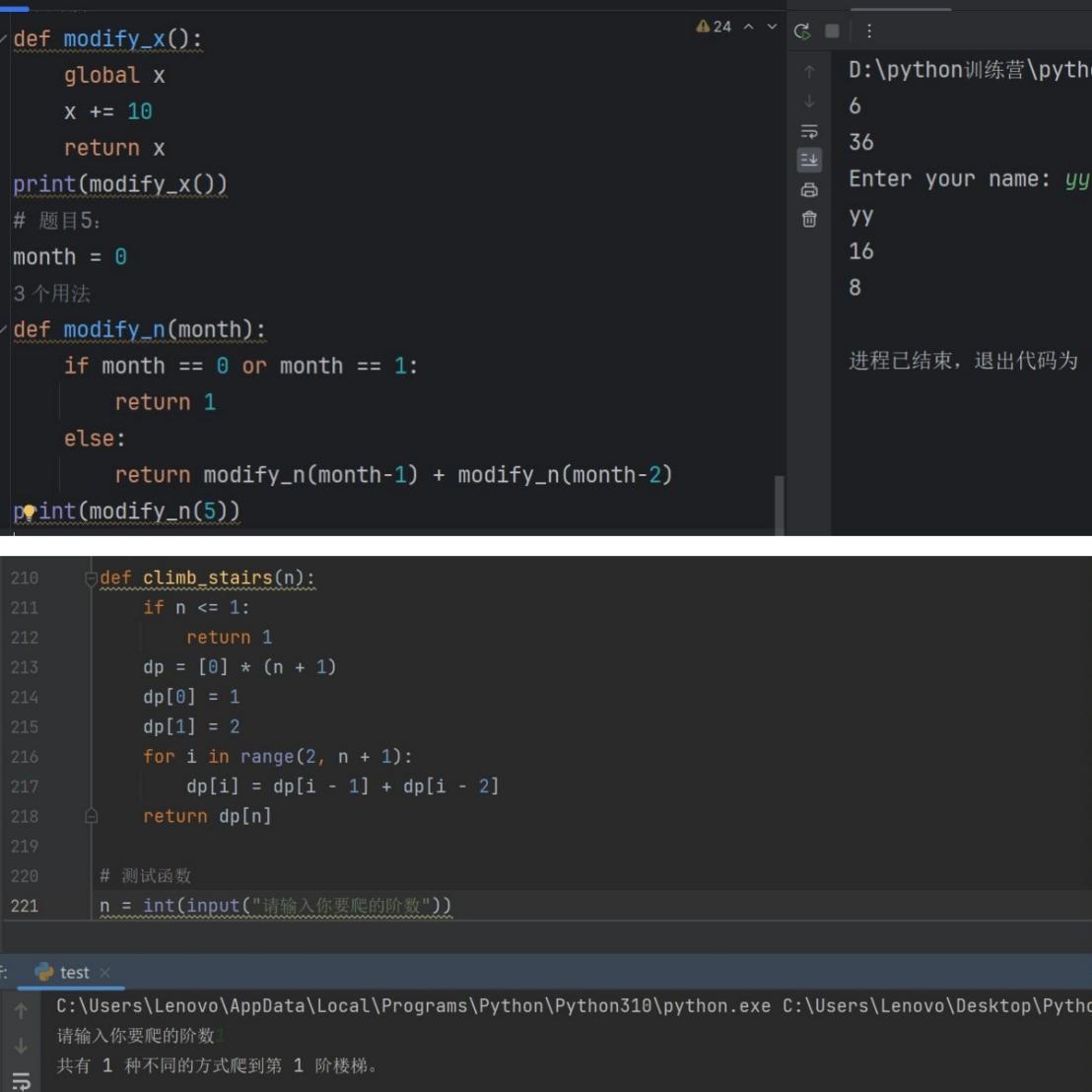Click the '3 个用法' usages hint
The width and height of the screenshot is (1092, 1092).
coord(51,294)
